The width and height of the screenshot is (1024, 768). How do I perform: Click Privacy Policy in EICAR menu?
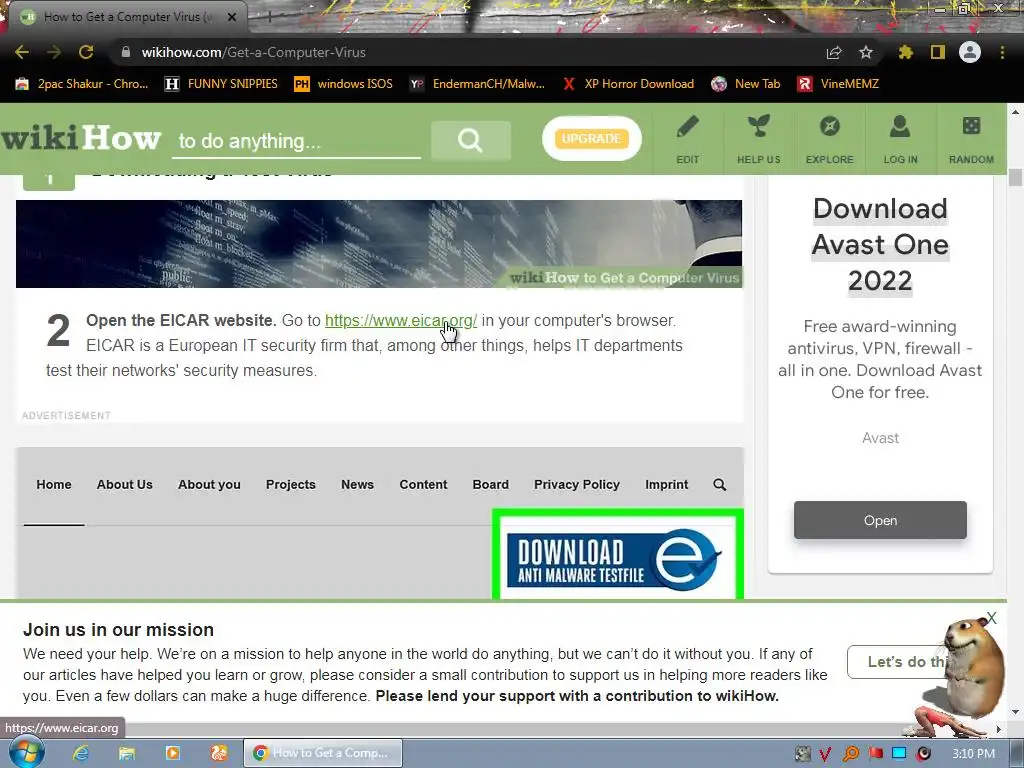click(x=577, y=485)
